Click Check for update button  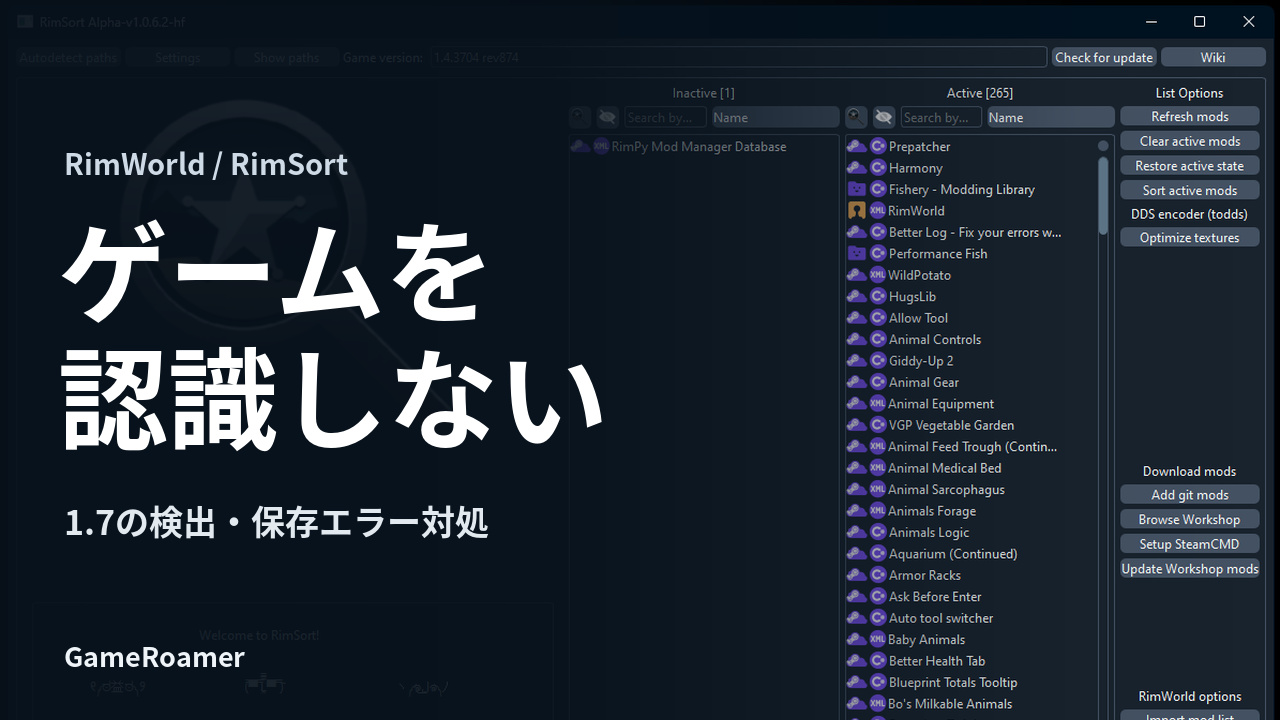pos(1104,57)
